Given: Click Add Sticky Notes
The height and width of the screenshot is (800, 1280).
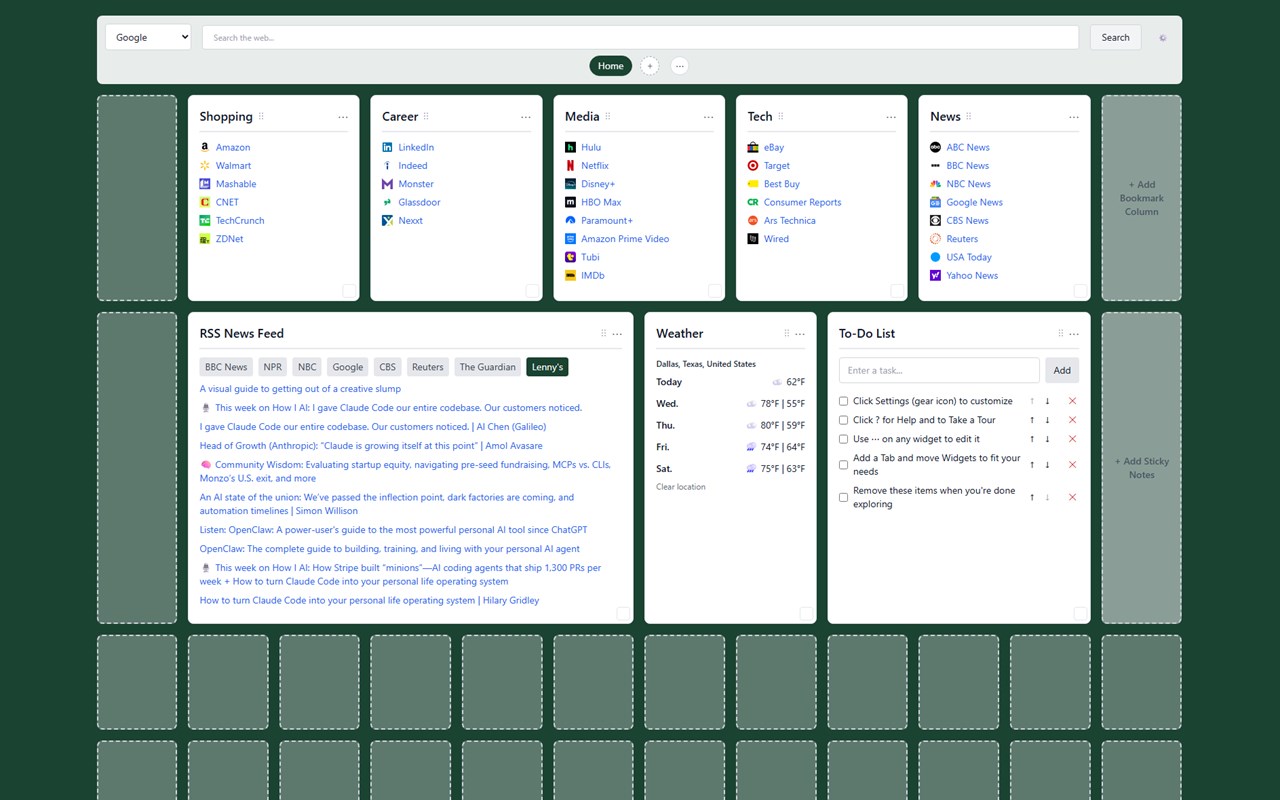Looking at the screenshot, I should tap(1142, 468).
